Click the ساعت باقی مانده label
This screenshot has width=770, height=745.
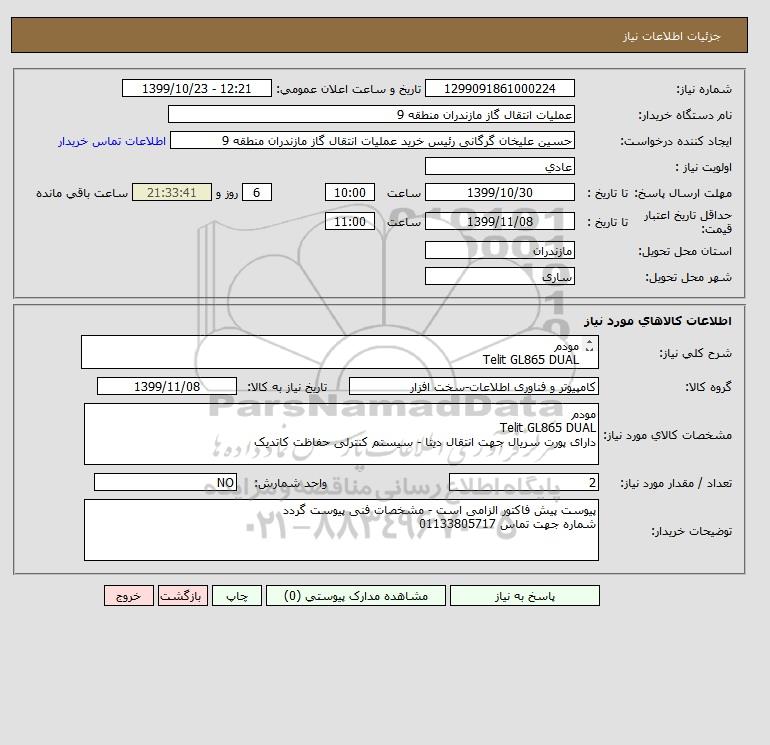[x=82, y=193]
